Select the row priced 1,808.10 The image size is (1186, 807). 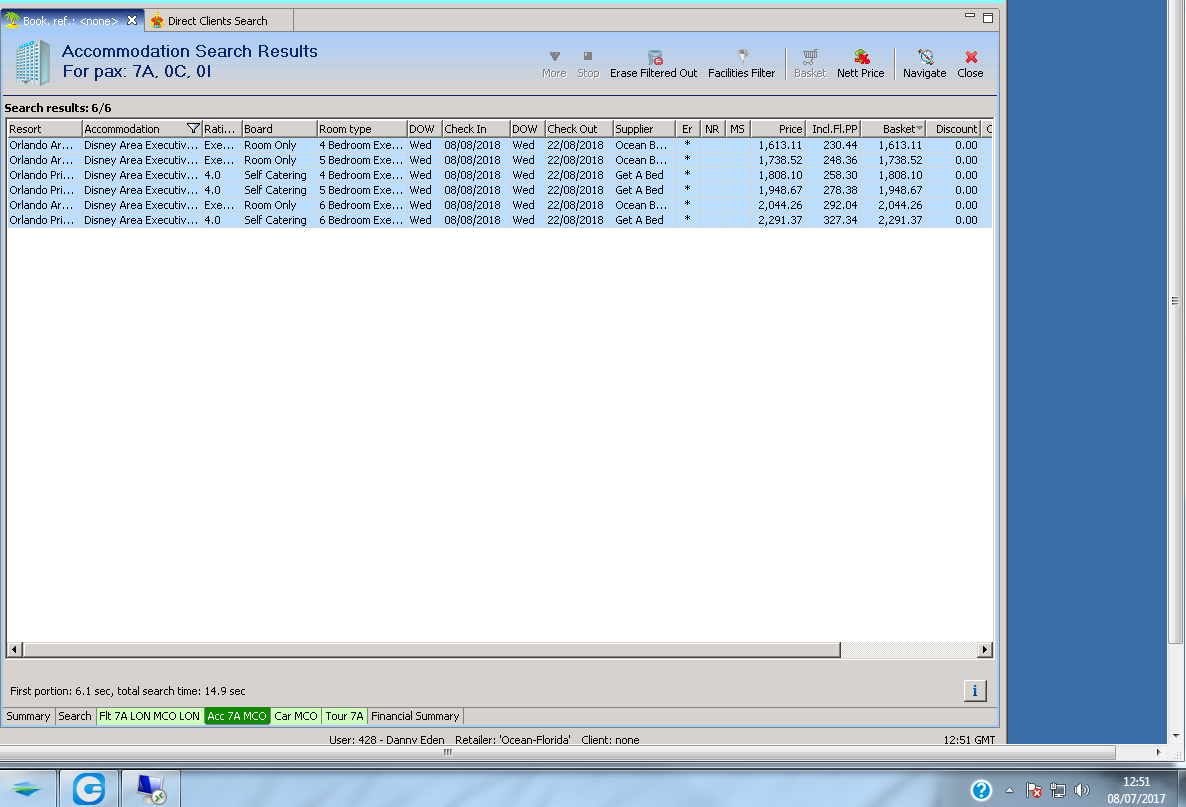pos(499,175)
